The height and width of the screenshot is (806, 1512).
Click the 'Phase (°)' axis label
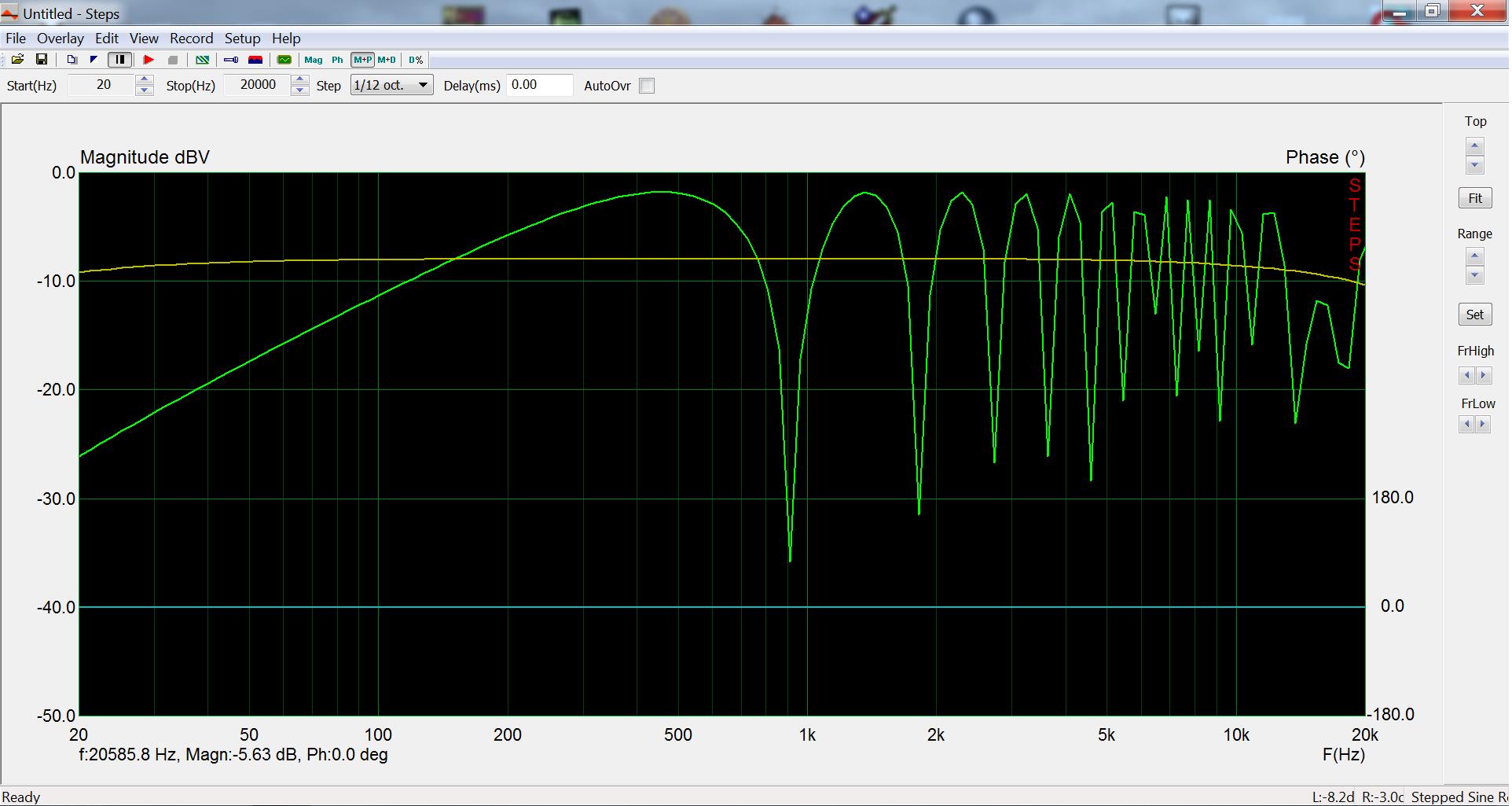1325,157
